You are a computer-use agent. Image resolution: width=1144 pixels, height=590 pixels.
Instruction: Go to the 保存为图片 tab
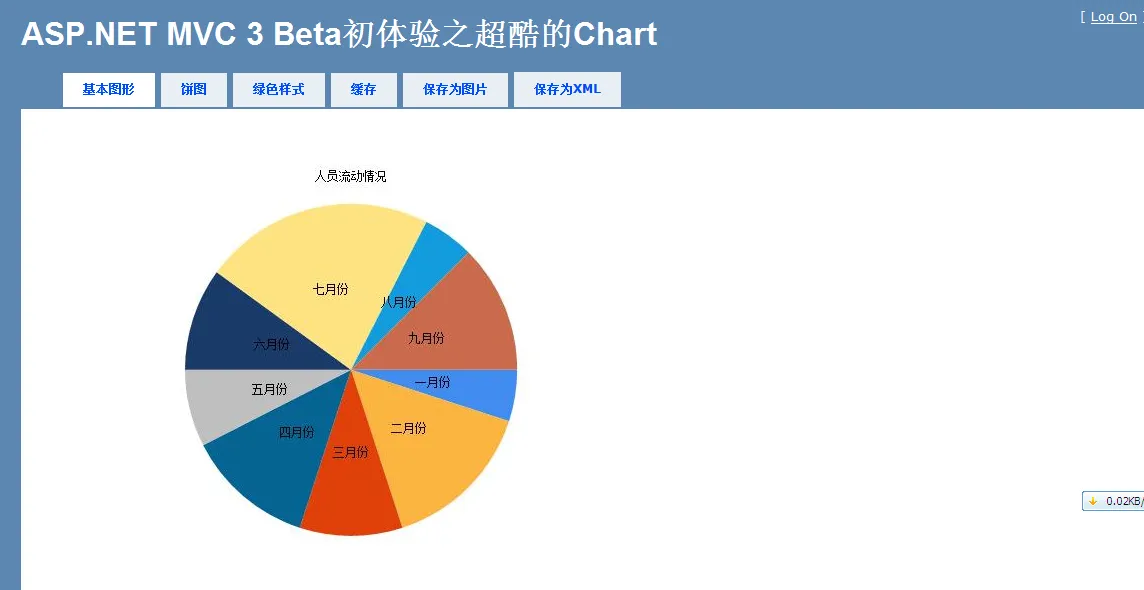[455, 89]
